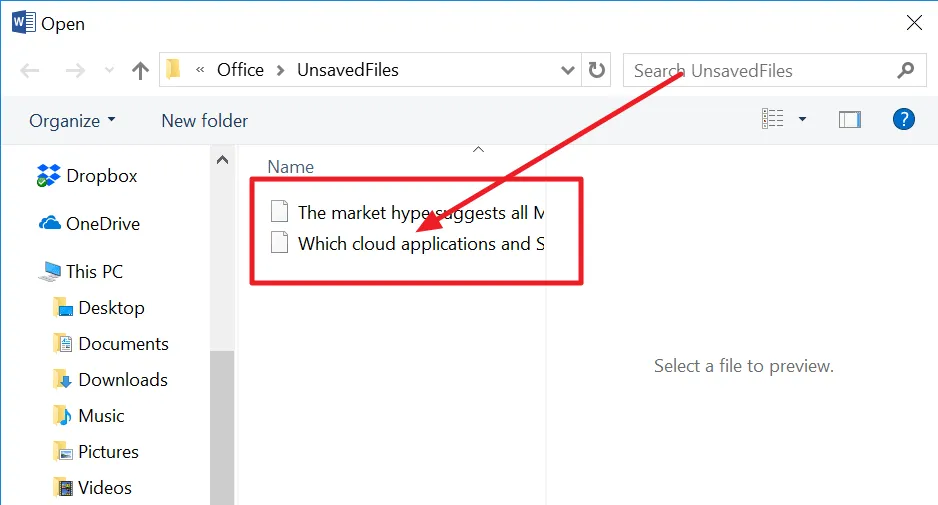The image size is (938, 505).
Task: Open the address bar history dropdown
Action: (x=567, y=70)
